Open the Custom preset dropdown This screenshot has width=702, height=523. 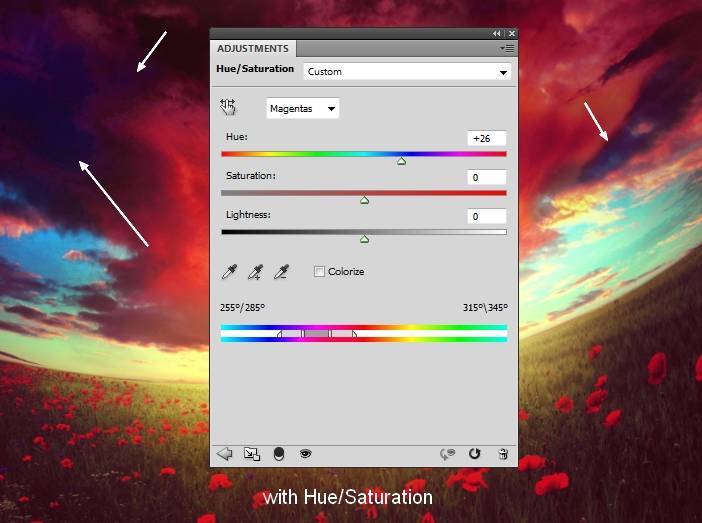coord(407,72)
